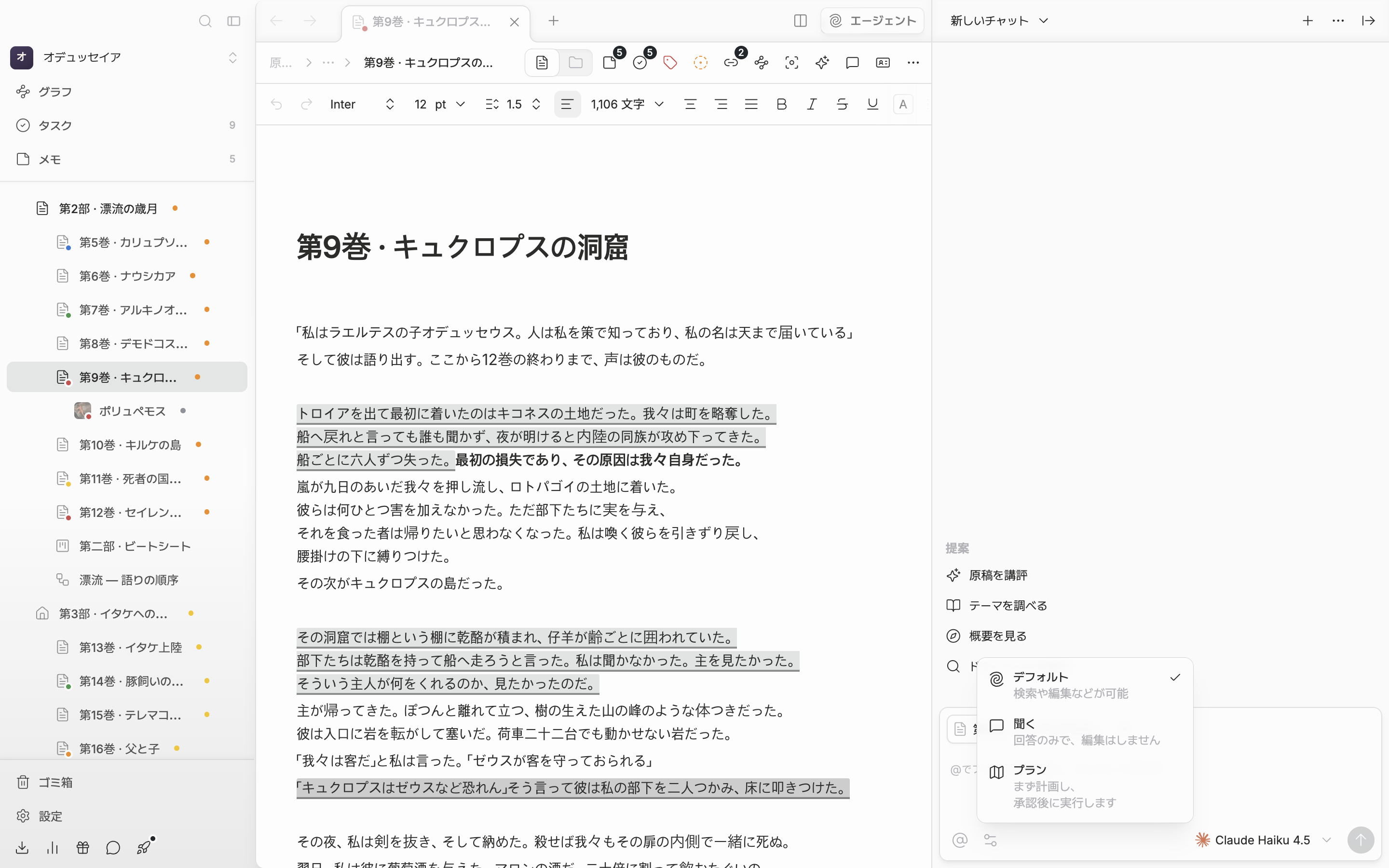This screenshot has width=1389, height=868.
Task: Right align the text
Action: 721,105
